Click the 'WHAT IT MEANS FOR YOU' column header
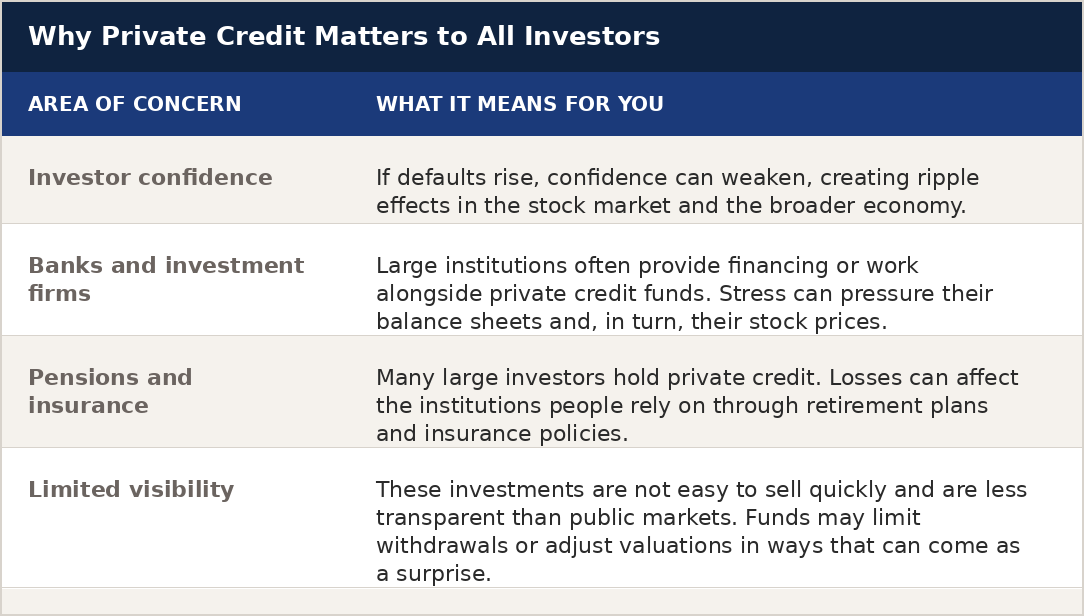Image resolution: width=1084 pixels, height=616 pixels. pos(519,105)
